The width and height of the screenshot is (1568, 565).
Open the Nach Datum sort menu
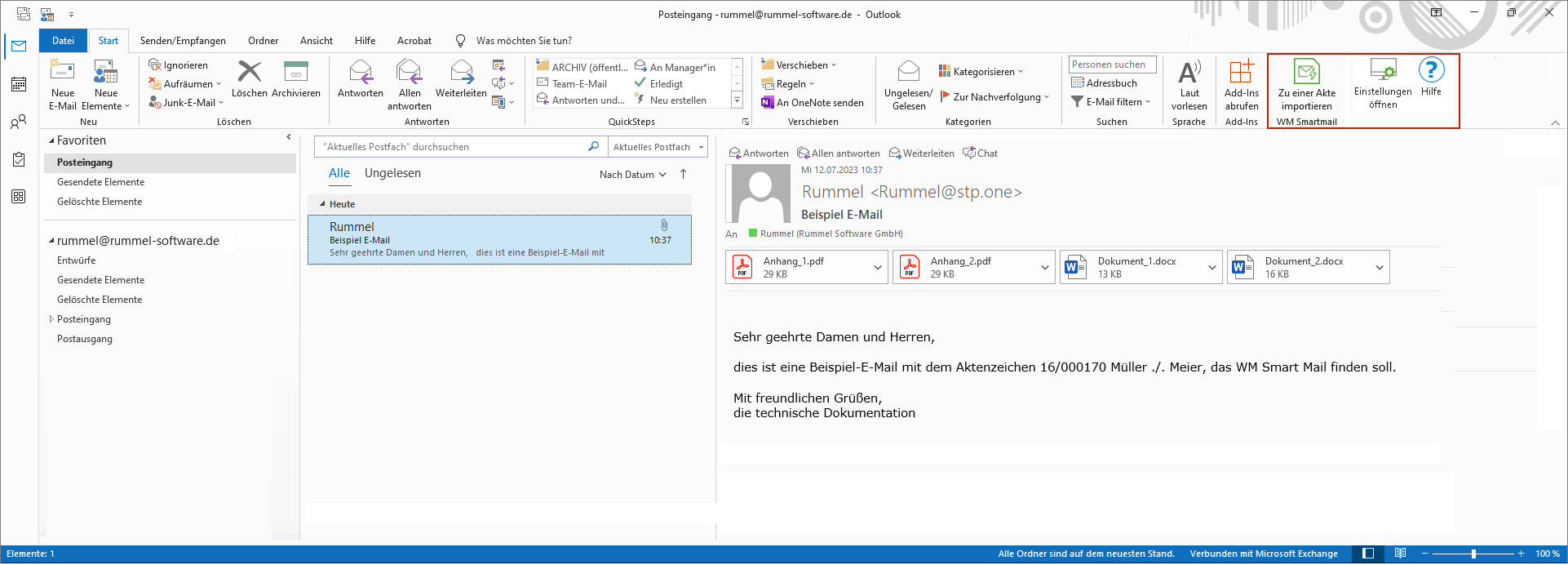pos(632,175)
